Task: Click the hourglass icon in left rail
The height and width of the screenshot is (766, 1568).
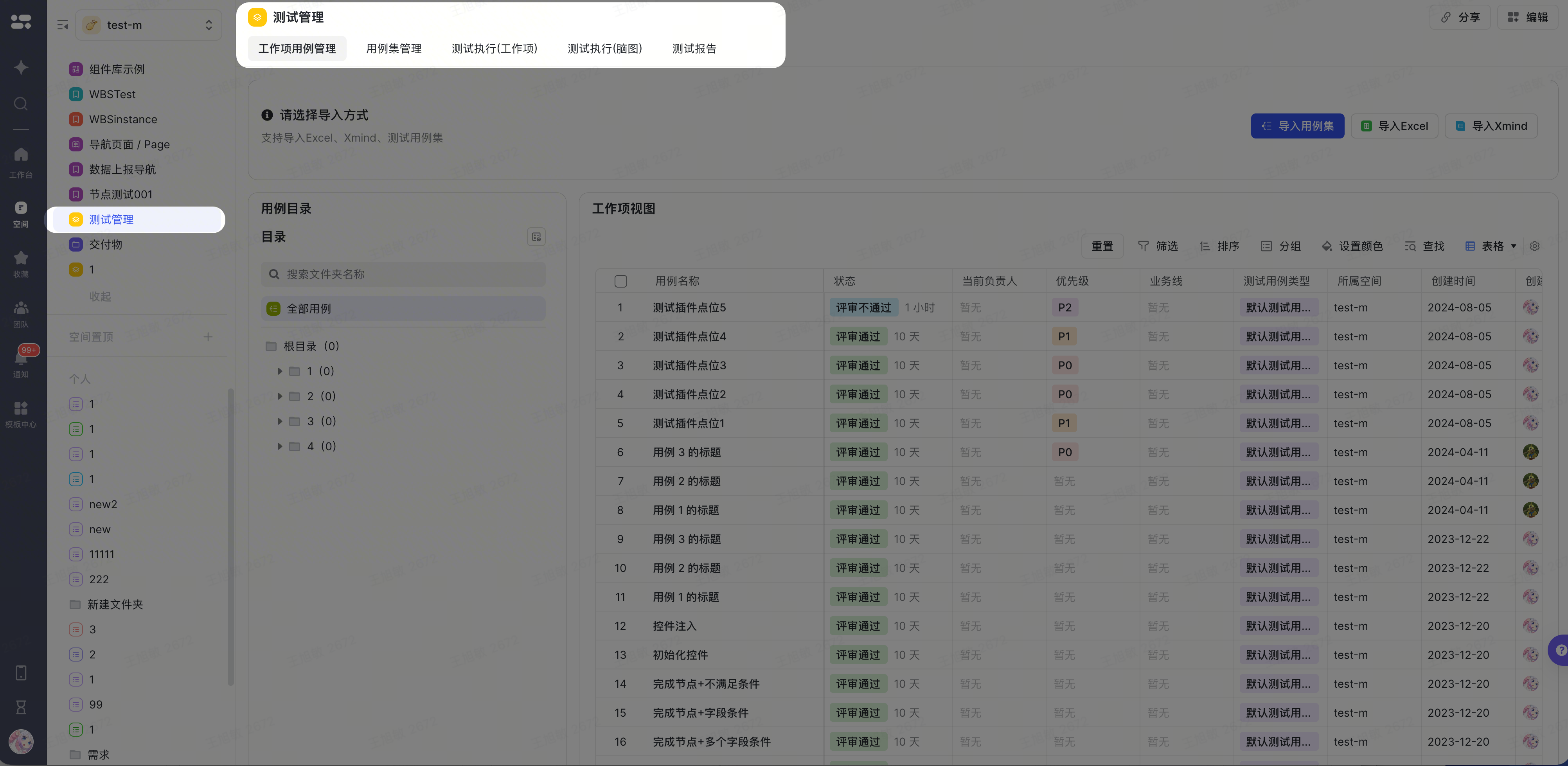Action: [x=21, y=707]
